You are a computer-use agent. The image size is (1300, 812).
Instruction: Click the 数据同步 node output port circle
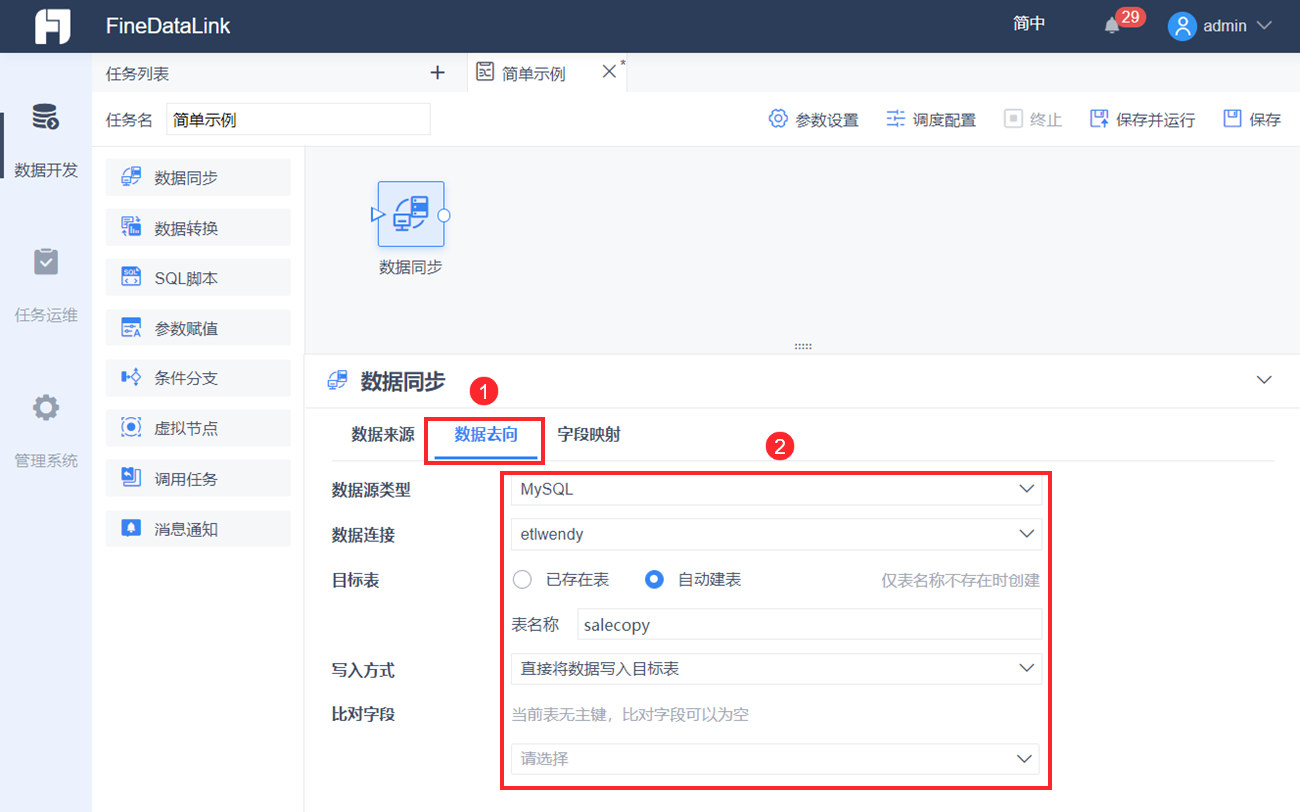point(444,214)
